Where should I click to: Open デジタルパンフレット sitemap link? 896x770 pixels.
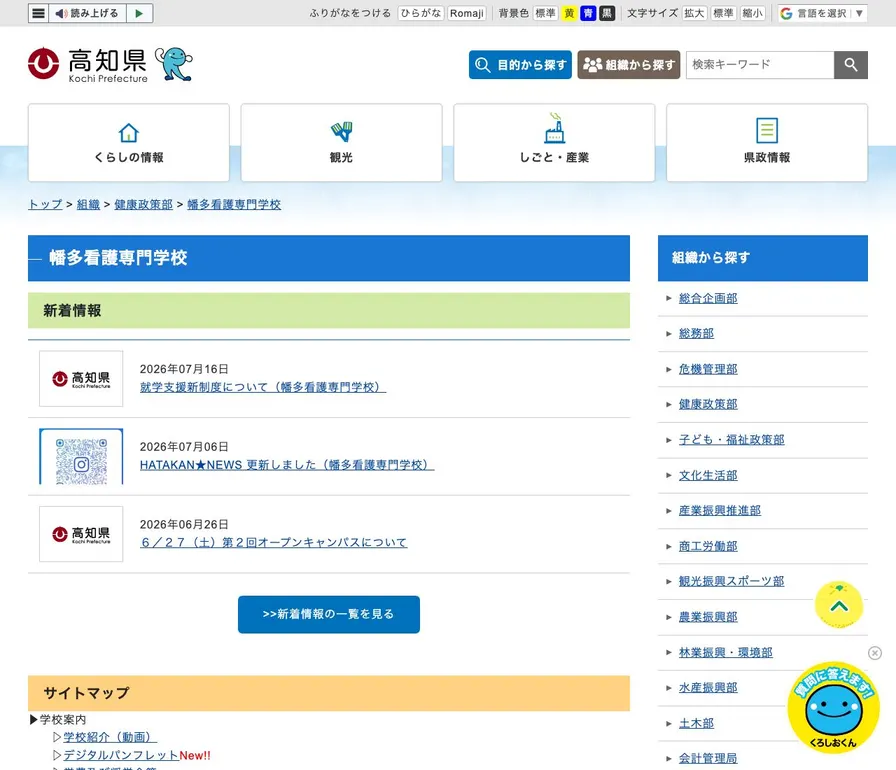pos(121,755)
